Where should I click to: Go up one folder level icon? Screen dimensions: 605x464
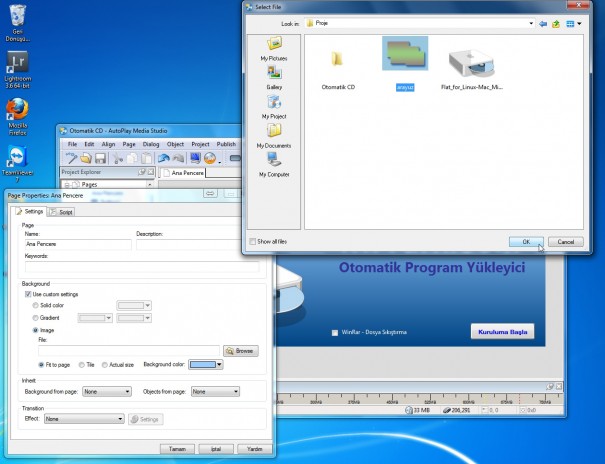tap(556, 24)
